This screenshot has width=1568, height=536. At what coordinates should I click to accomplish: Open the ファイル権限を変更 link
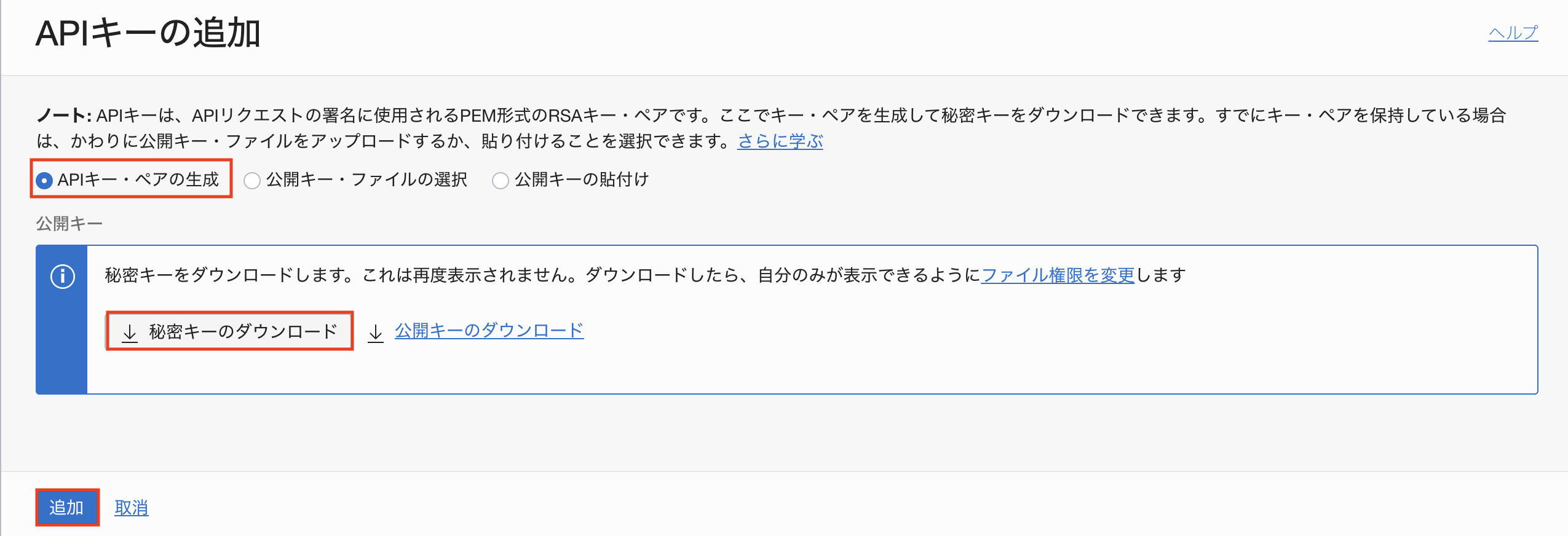click(1058, 275)
